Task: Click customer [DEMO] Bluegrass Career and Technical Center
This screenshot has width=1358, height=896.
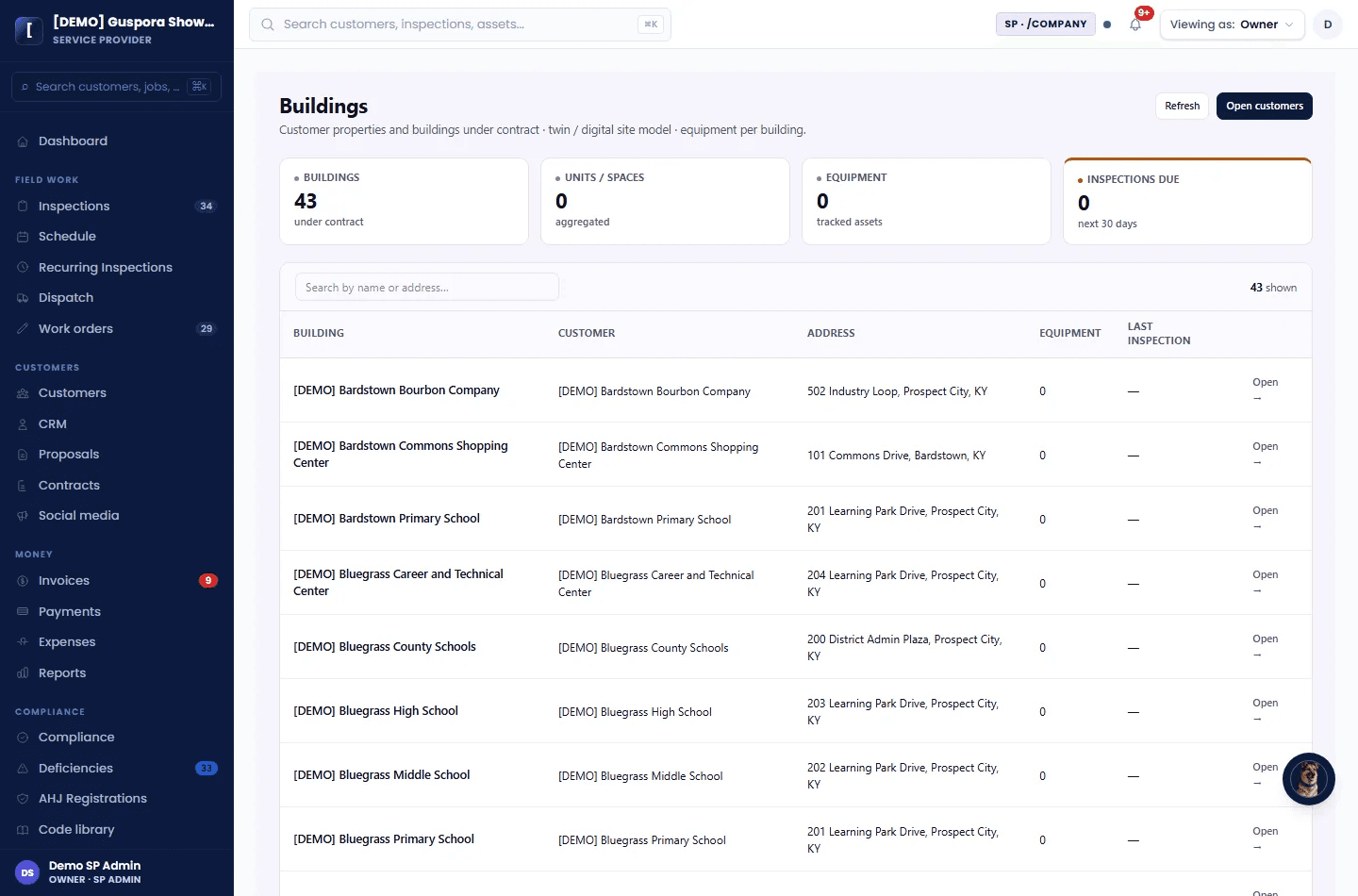Action: pyautogui.click(x=656, y=584)
